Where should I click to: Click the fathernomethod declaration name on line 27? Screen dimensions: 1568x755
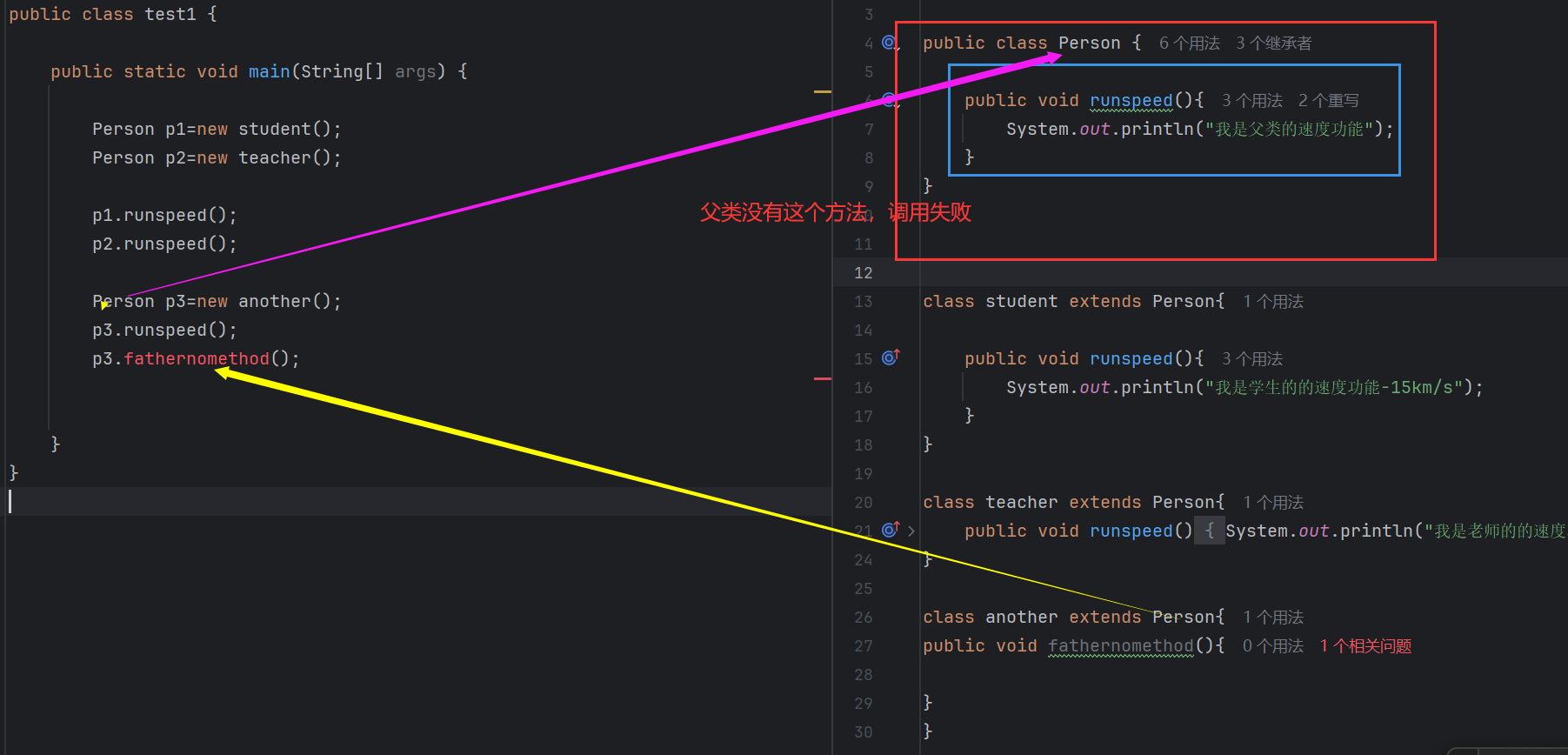click(1120, 645)
